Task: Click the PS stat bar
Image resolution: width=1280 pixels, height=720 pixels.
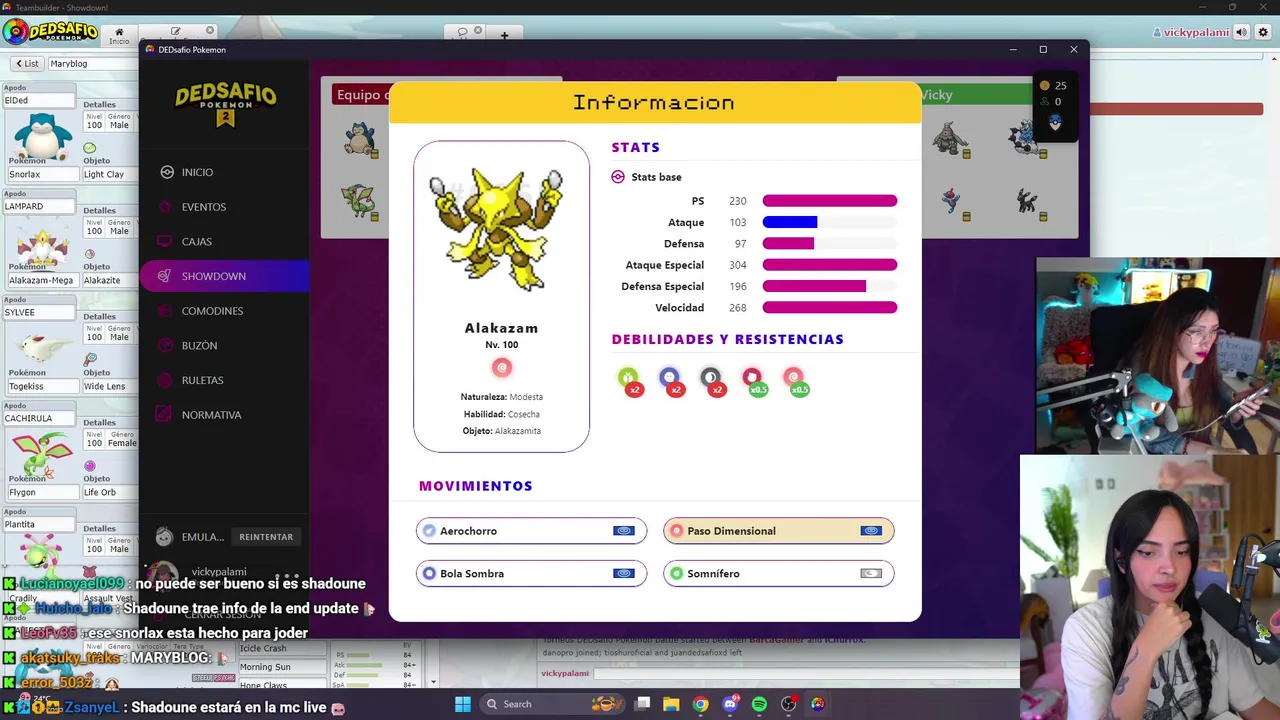Action: (x=830, y=201)
